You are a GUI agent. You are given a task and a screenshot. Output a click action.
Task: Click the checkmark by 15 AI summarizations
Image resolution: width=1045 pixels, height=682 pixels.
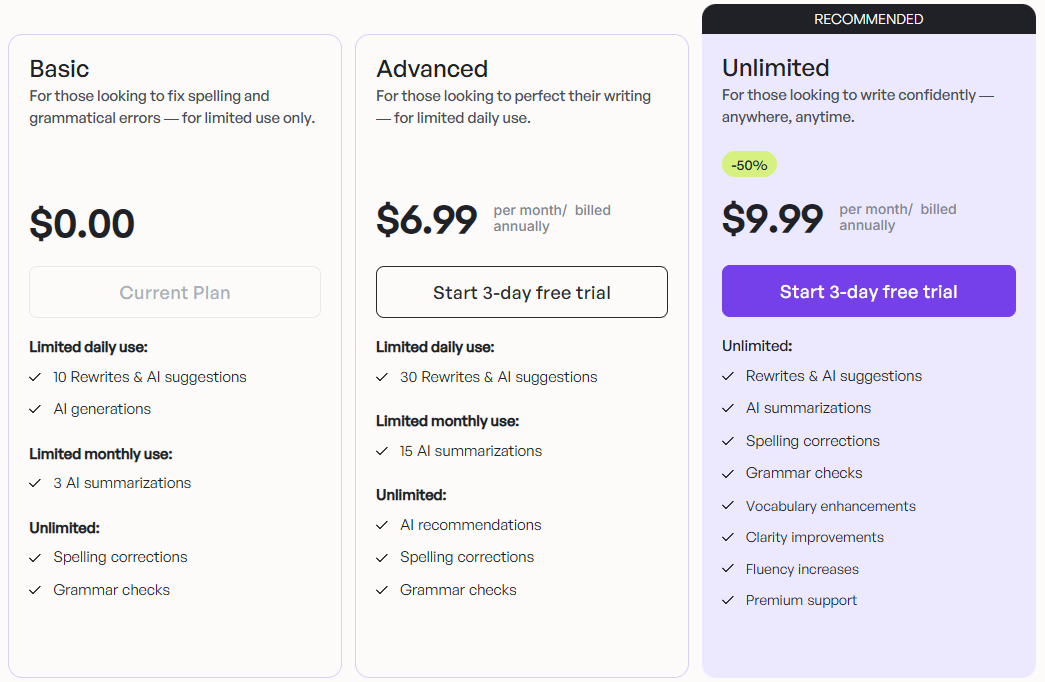[382, 450]
